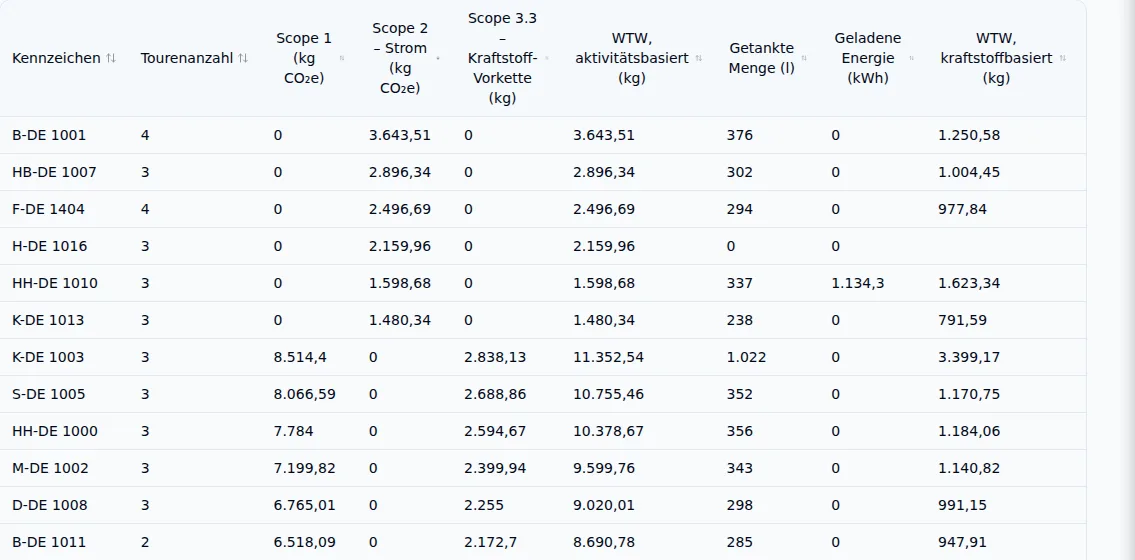Click kraftstoffbasiert value 1.184,06
1135x560 pixels.
[969, 431]
